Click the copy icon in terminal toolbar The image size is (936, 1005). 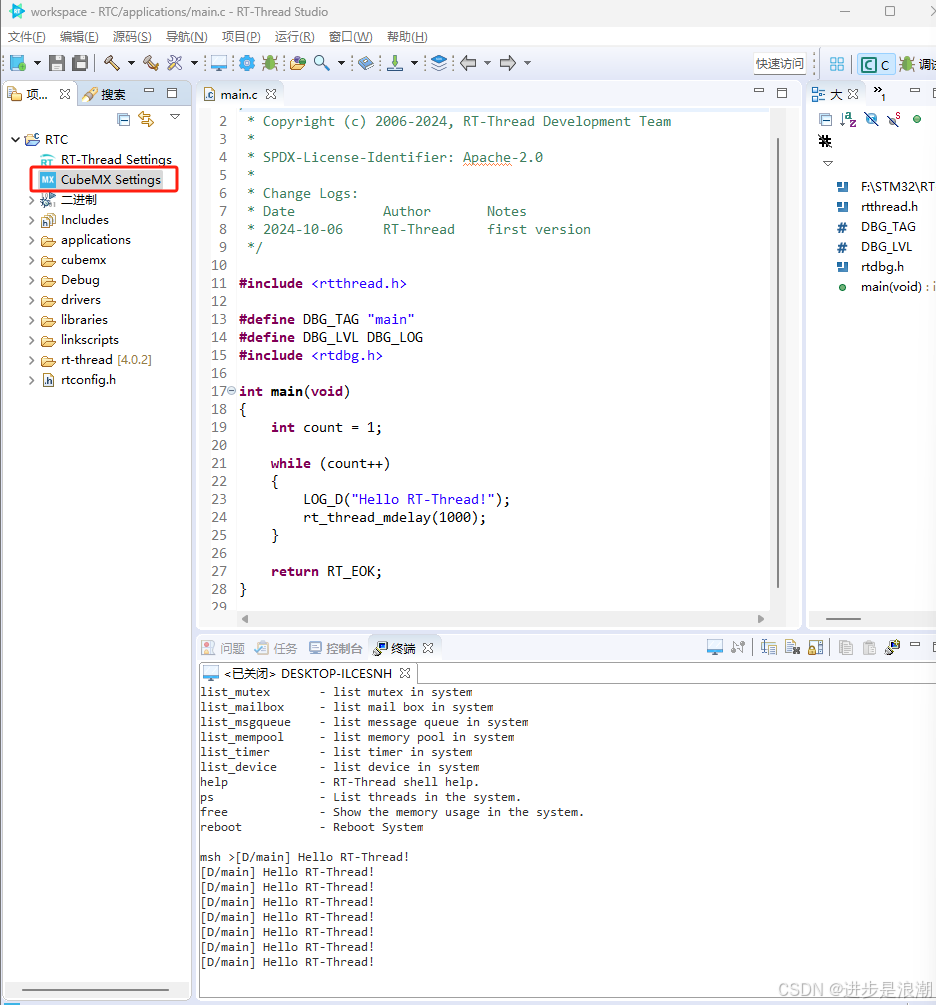(847, 648)
